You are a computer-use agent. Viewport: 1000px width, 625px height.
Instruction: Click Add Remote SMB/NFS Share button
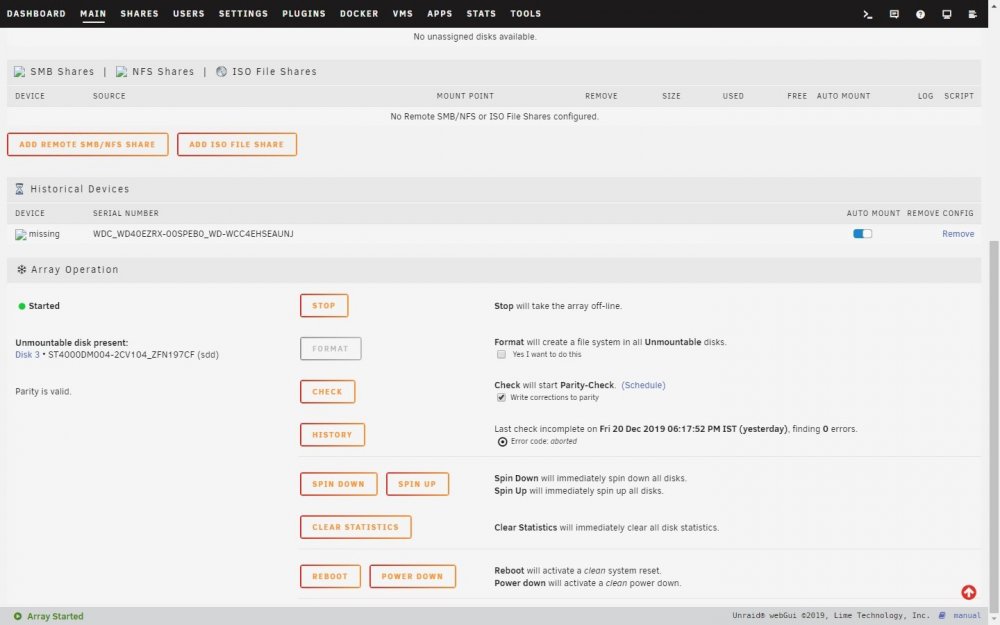pos(87,144)
